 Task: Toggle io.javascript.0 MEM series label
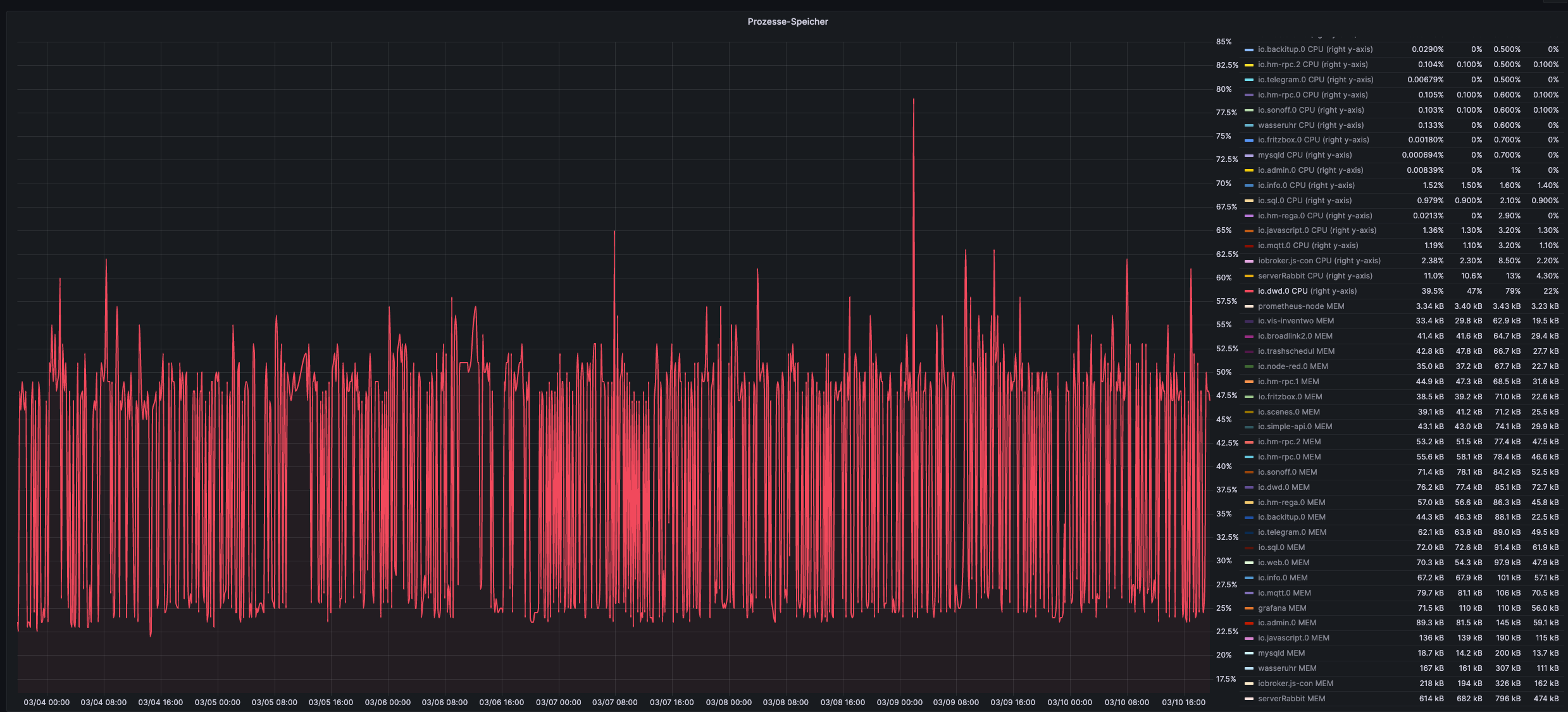tap(1293, 638)
